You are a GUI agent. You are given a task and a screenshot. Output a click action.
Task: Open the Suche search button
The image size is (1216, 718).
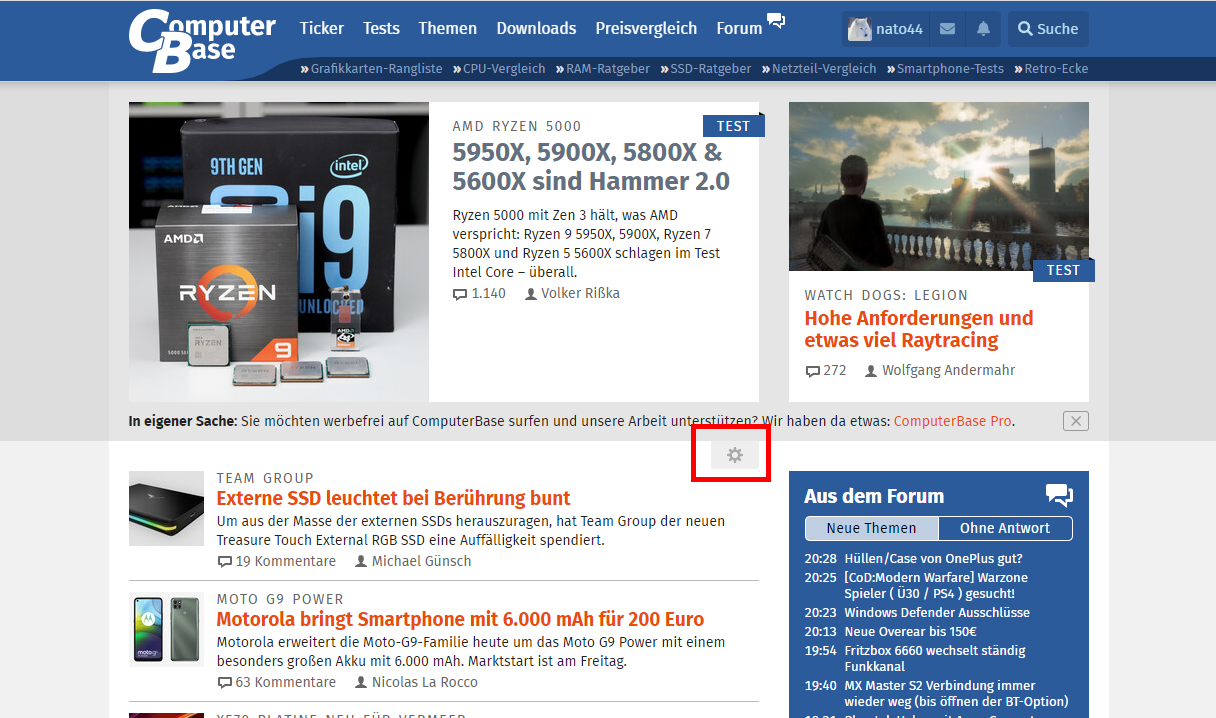pyautogui.click(x=1048, y=29)
